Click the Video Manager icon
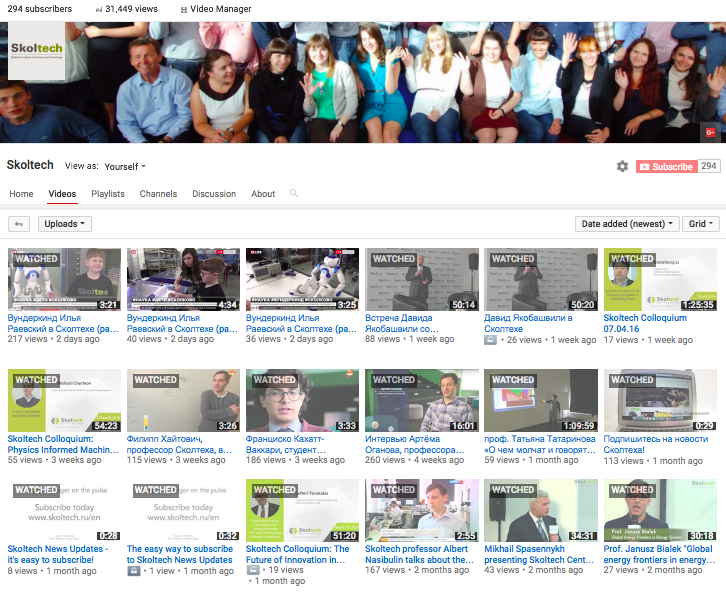Viewport: 726px width, 598px height. point(184,10)
